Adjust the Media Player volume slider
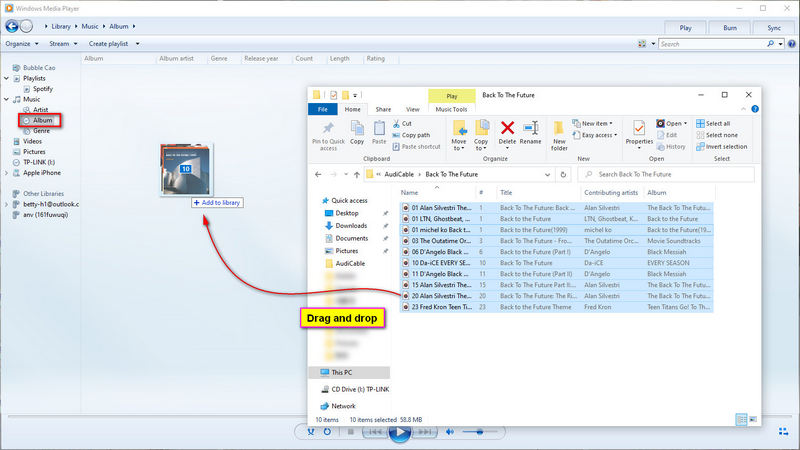The image size is (800, 450). point(480,432)
